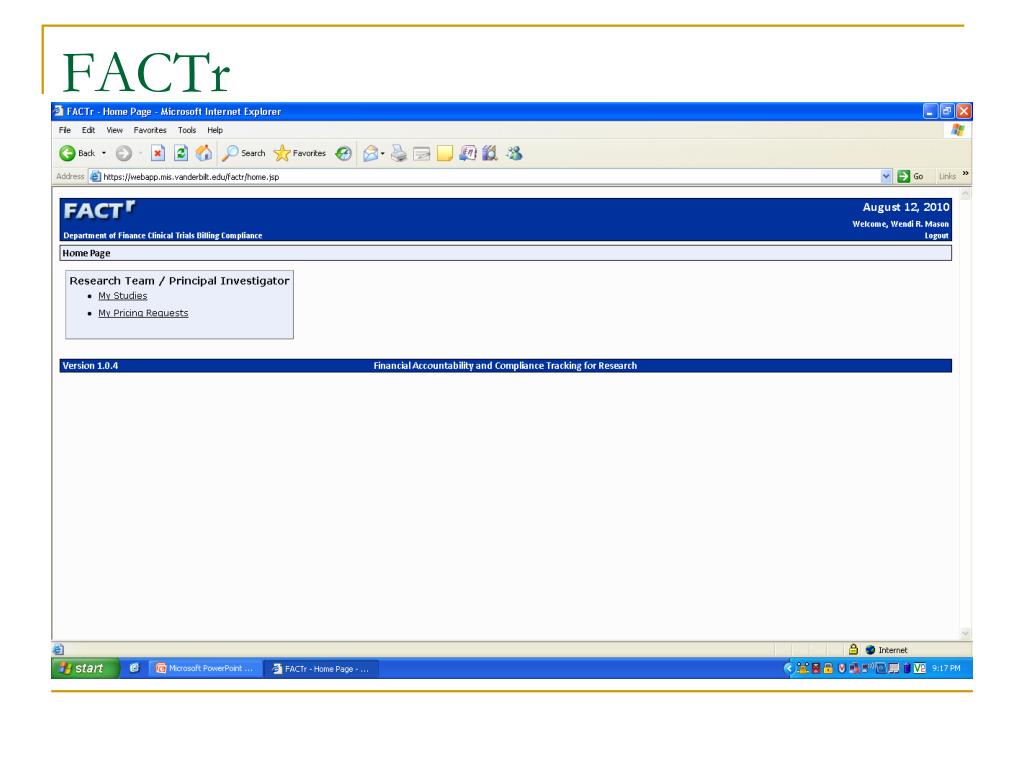Click the quick launch Internet Explorer icon
This screenshot has height=768, width=1024.
click(134, 667)
